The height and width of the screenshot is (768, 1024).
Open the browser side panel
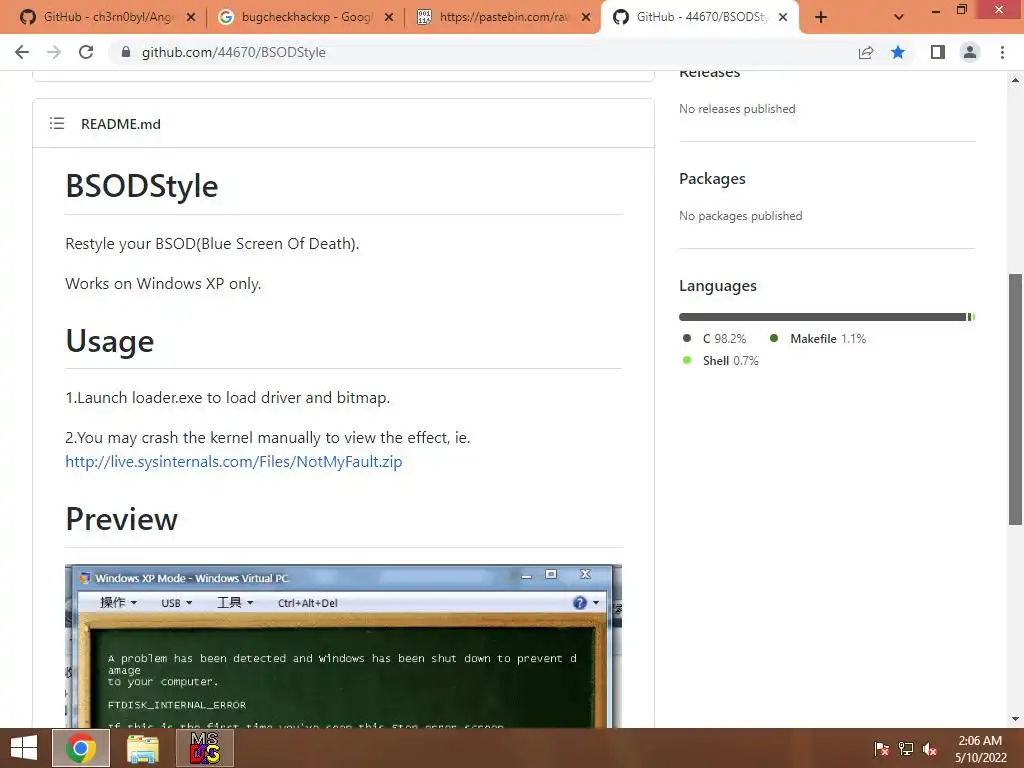point(938,52)
